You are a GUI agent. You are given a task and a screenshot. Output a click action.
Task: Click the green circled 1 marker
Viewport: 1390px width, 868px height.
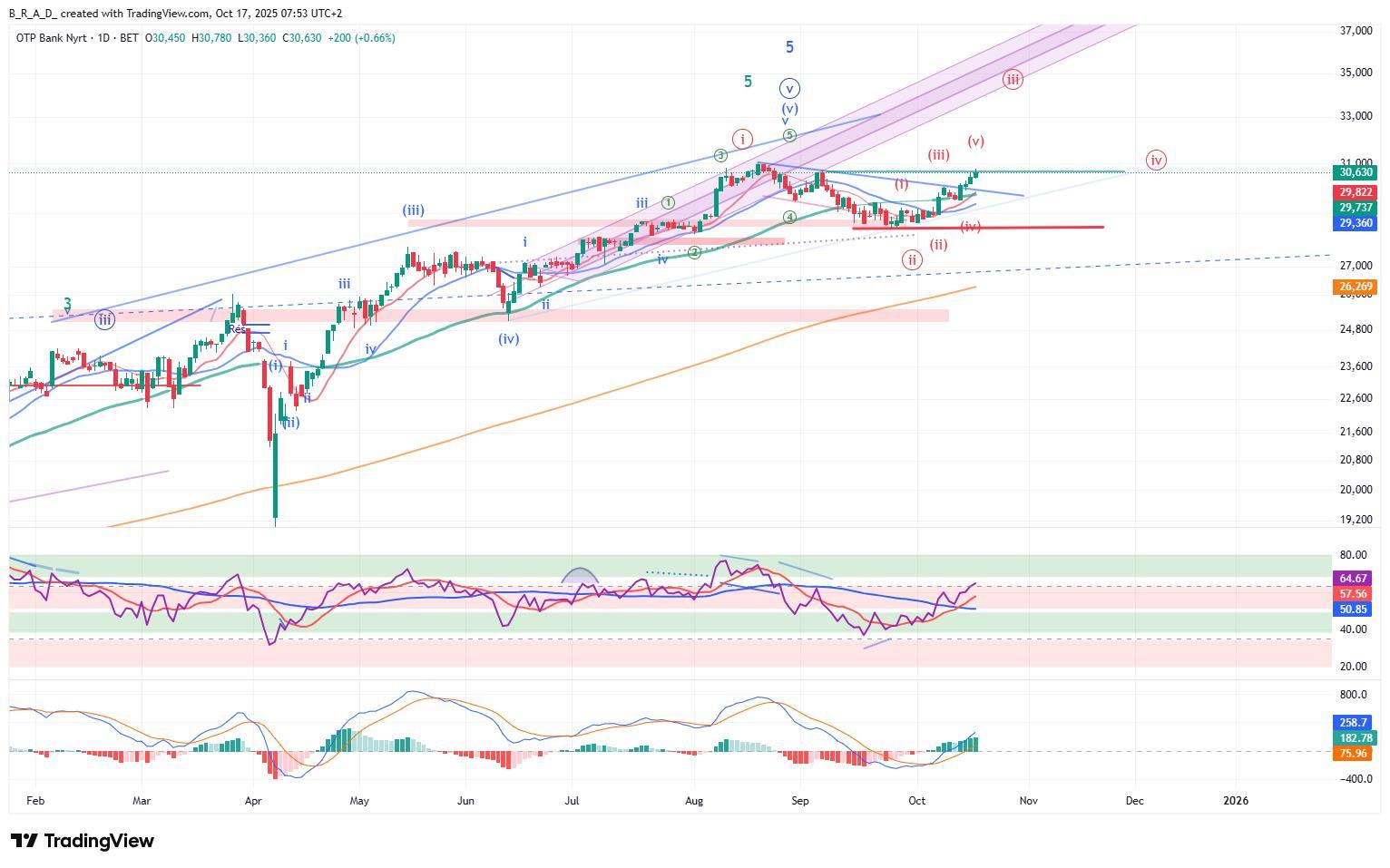pyautogui.click(x=668, y=202)
